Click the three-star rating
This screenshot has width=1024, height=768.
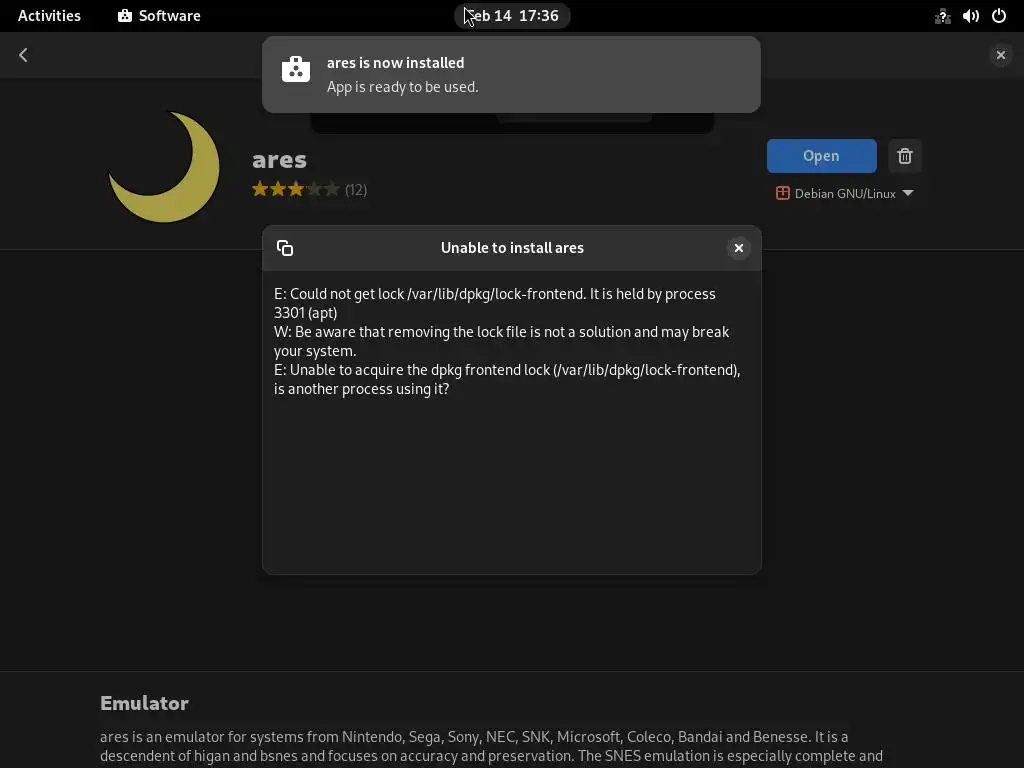pyautogui.click(x=296, y=189)
